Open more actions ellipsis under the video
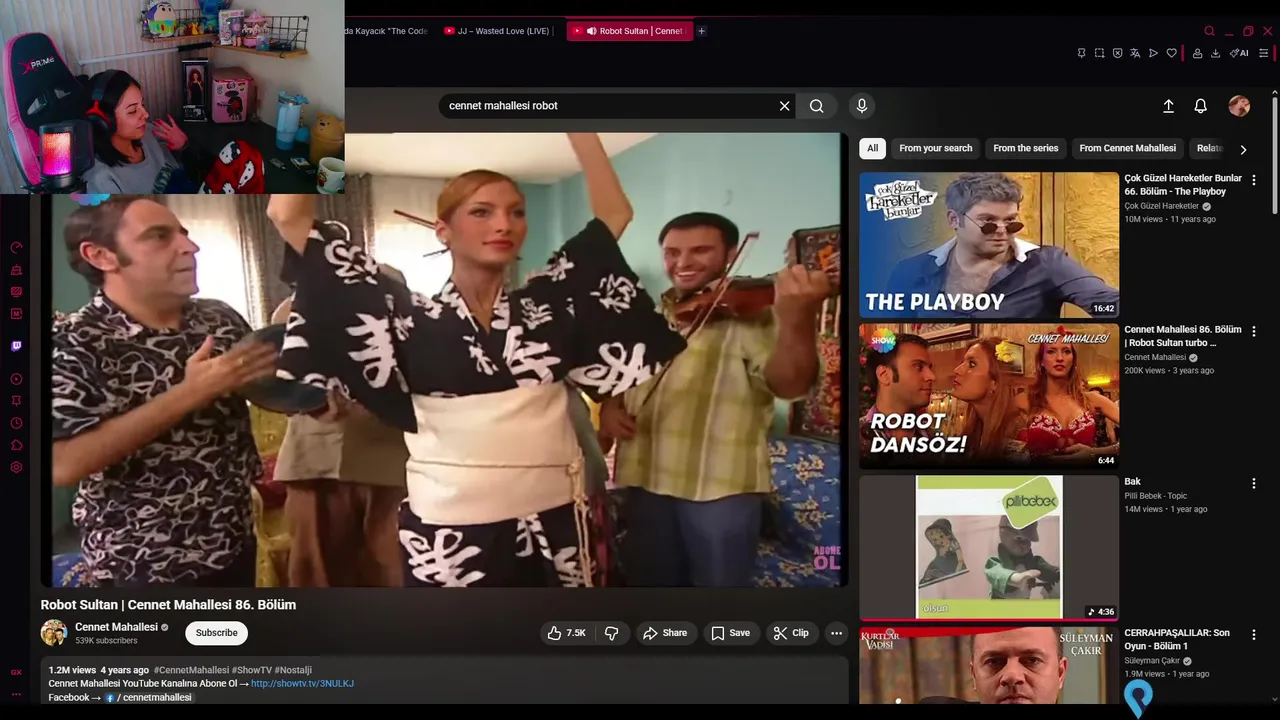The width and height of the screenshot is (1280, 720). coord(836,633)
